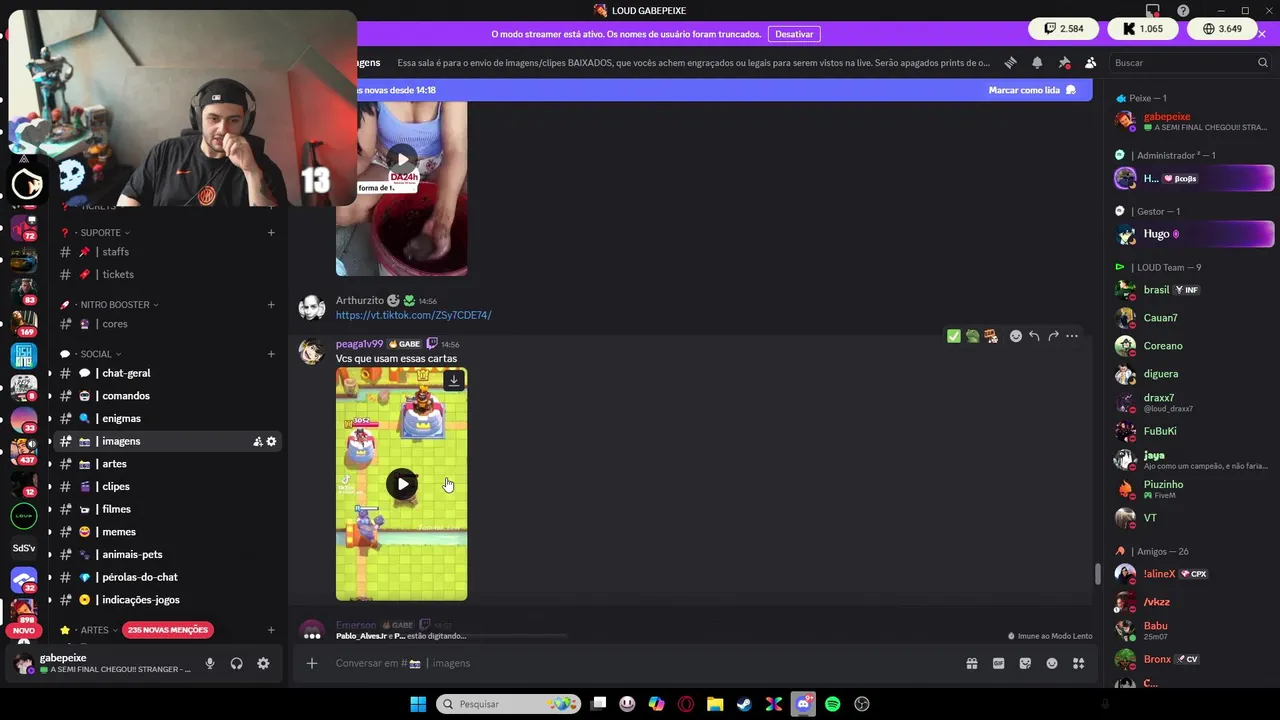Open the SdS'v server
1280x720 pixels.
coord(23,548)
